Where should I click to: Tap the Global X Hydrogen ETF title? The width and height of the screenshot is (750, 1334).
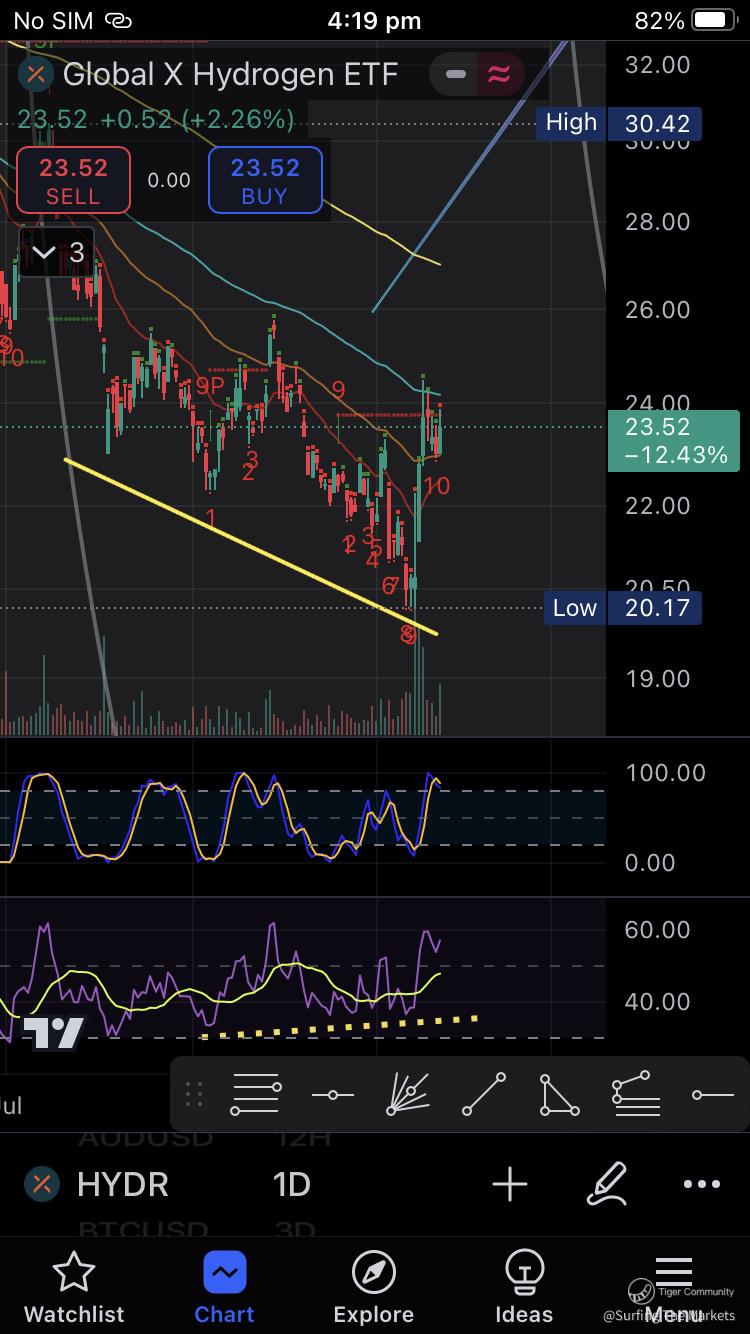click(x=230, y=74)
